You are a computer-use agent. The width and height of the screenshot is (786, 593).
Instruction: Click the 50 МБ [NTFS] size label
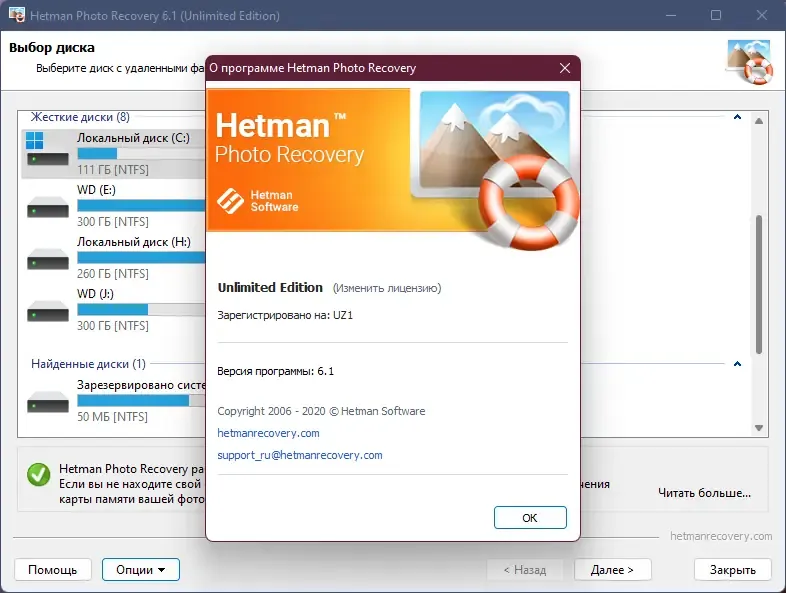[112, 417]
